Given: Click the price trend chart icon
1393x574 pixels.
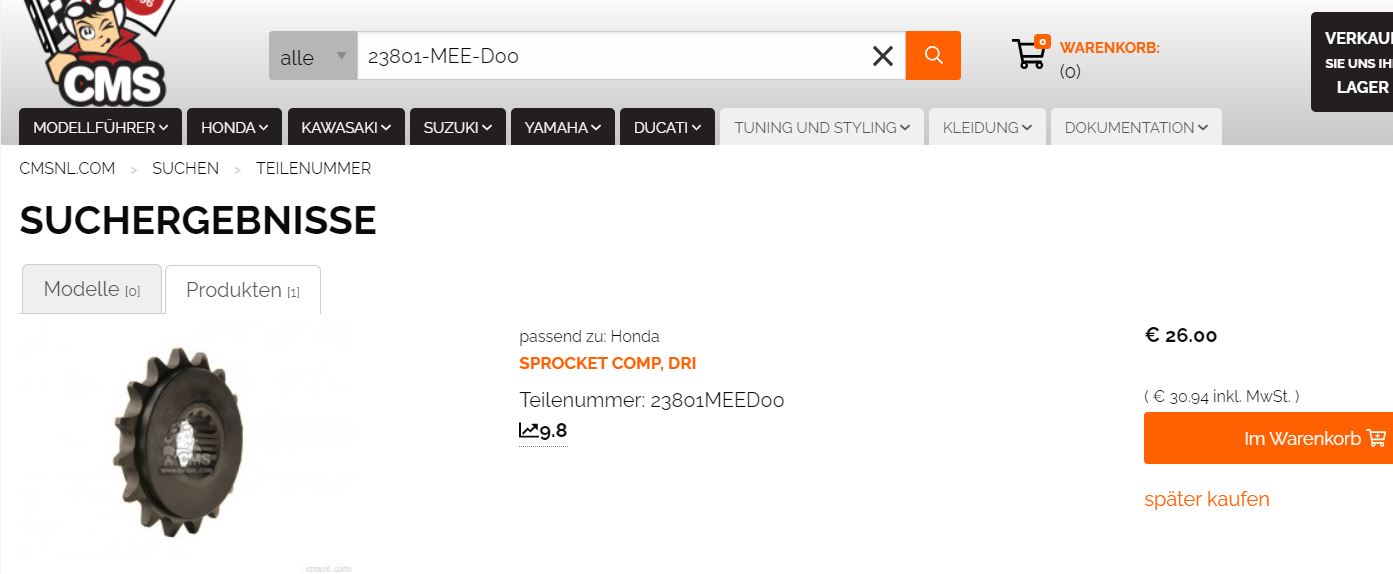Looking at the screenshot, I should pos(529,431).
